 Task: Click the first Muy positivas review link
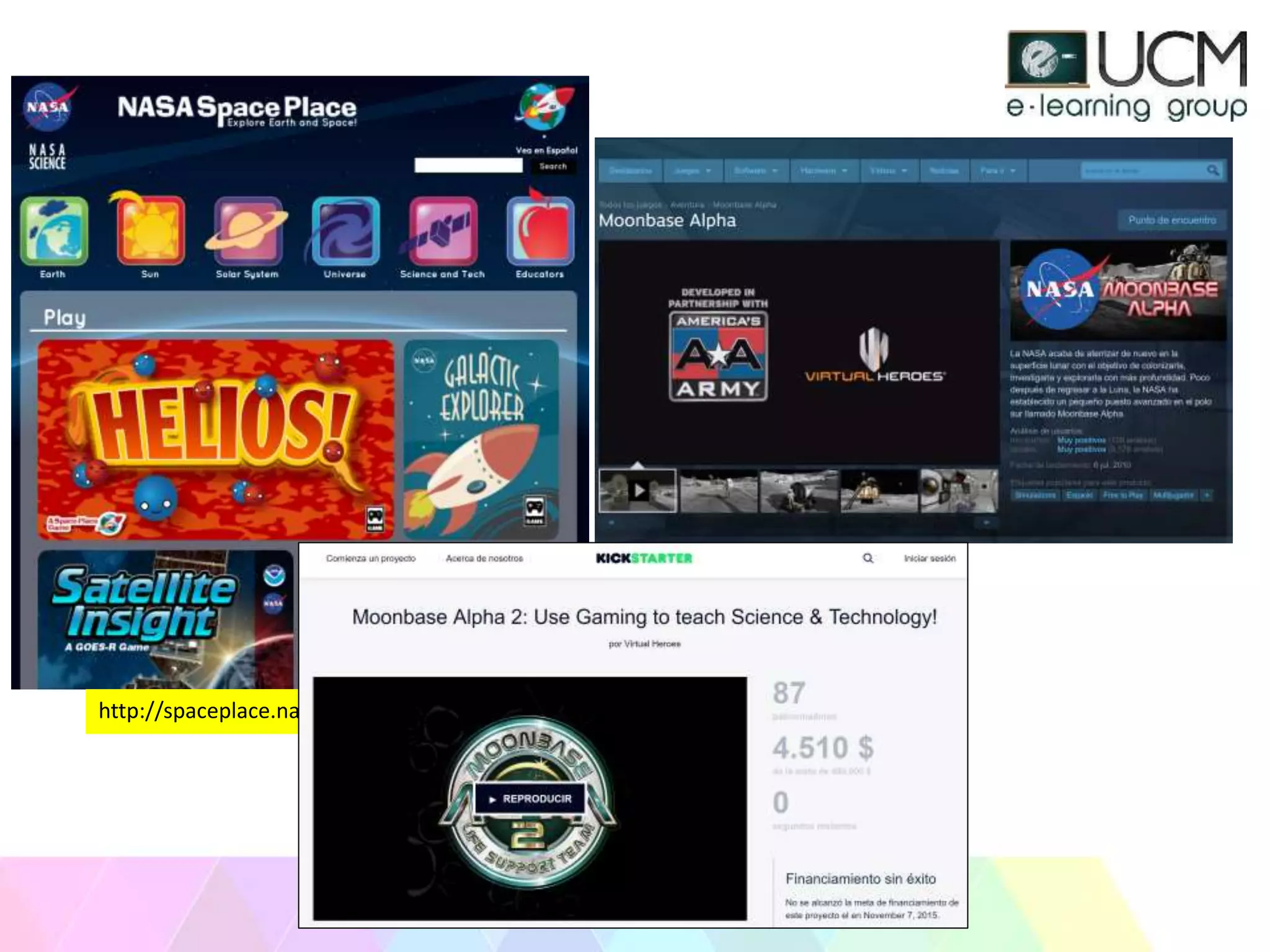click(1081, 440)
